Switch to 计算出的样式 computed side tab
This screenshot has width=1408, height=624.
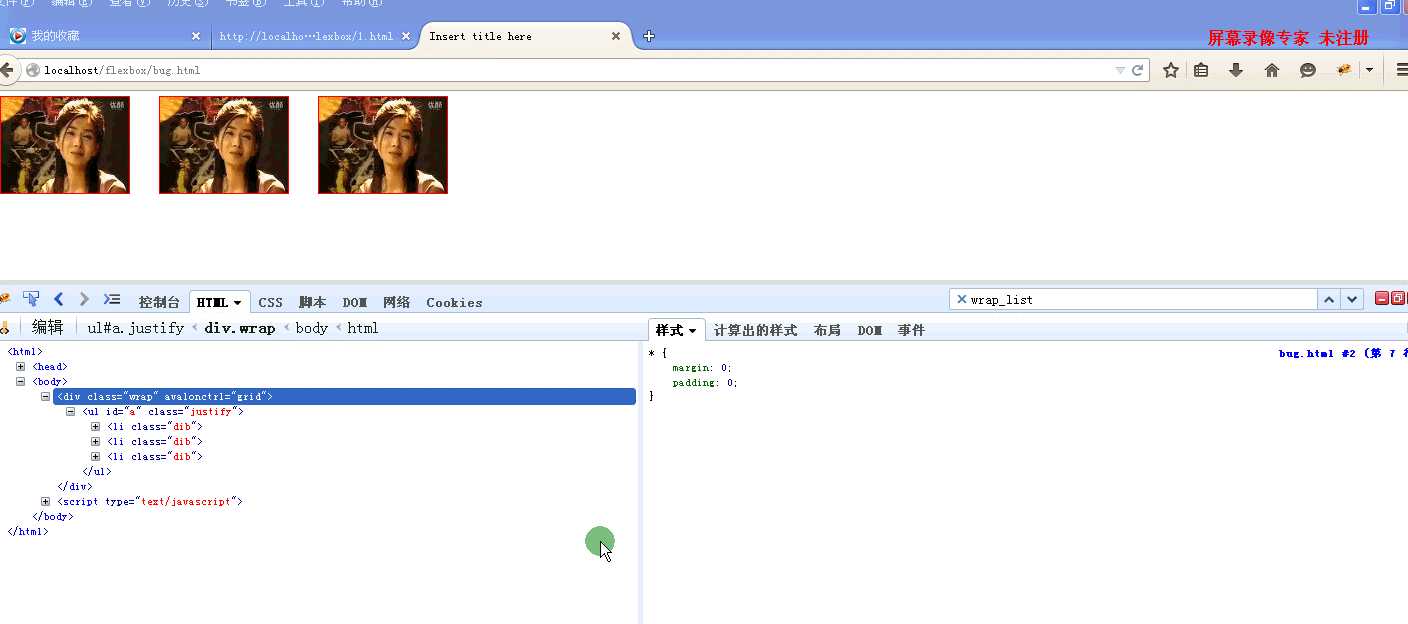[755, 330]
